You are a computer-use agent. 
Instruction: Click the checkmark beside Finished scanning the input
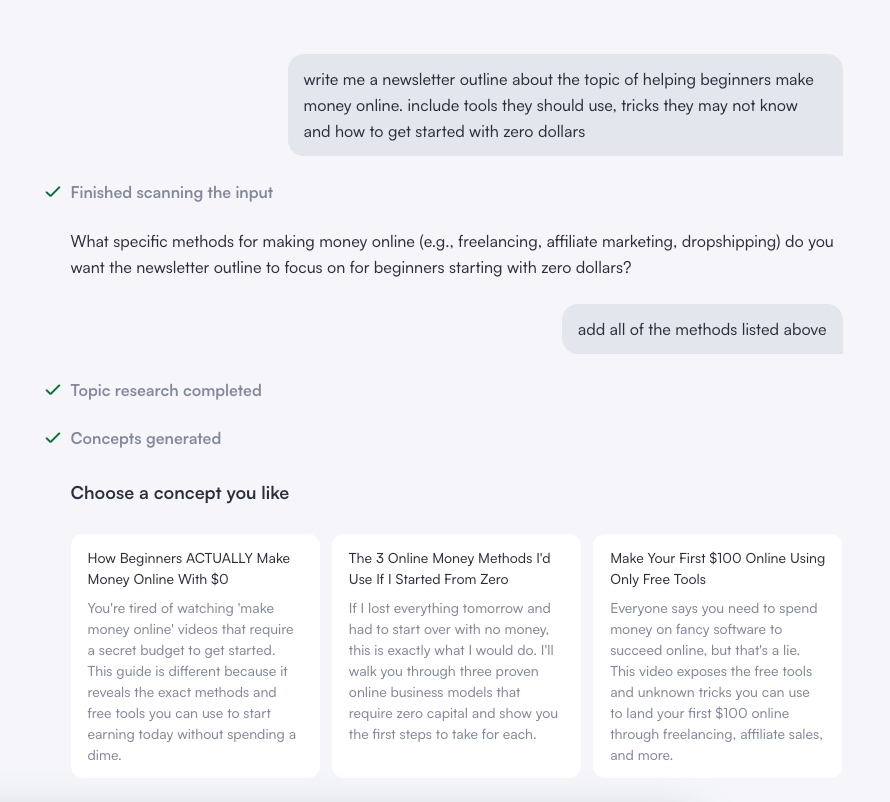pyautogui.click(x=53, y=192)
